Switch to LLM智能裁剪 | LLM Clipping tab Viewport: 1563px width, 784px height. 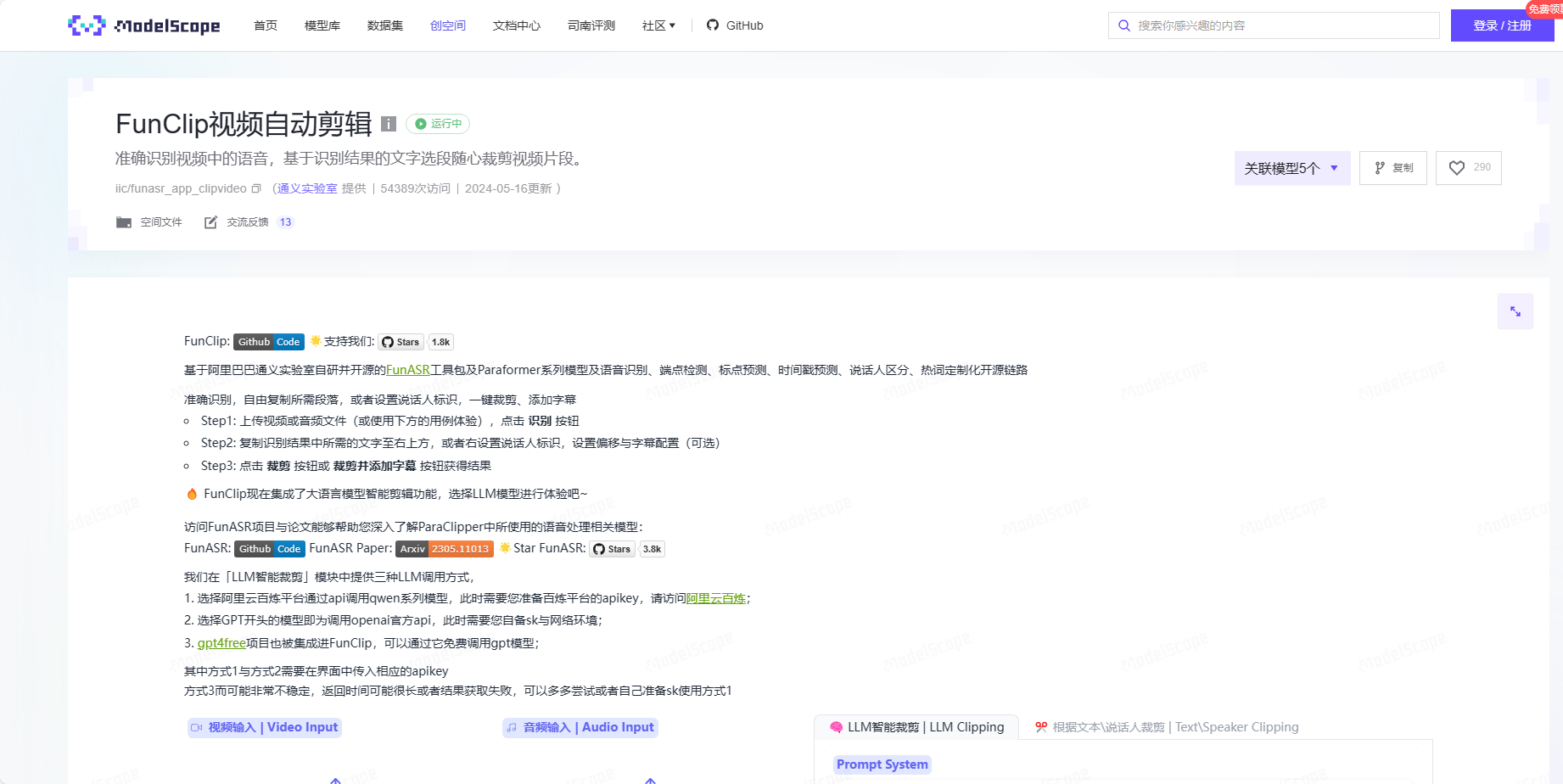pyautogui.click(x=916, y=727)
